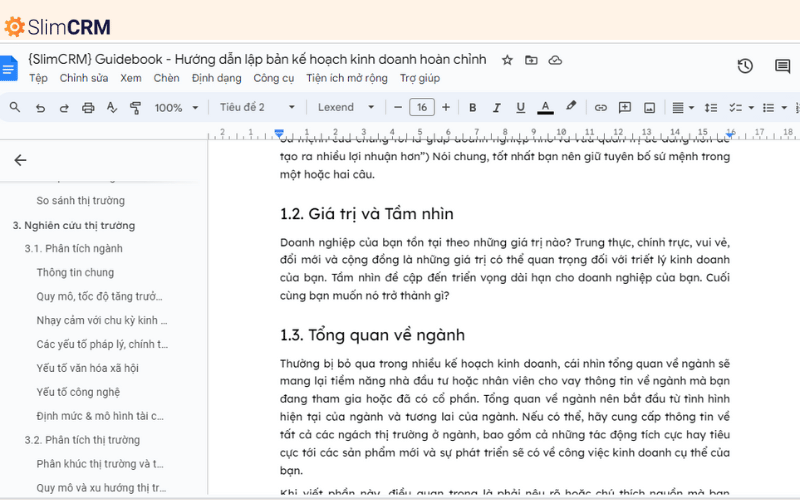This screenshot has height=500, width=800.
Task: Open the Xem menu
Action: 131,78
